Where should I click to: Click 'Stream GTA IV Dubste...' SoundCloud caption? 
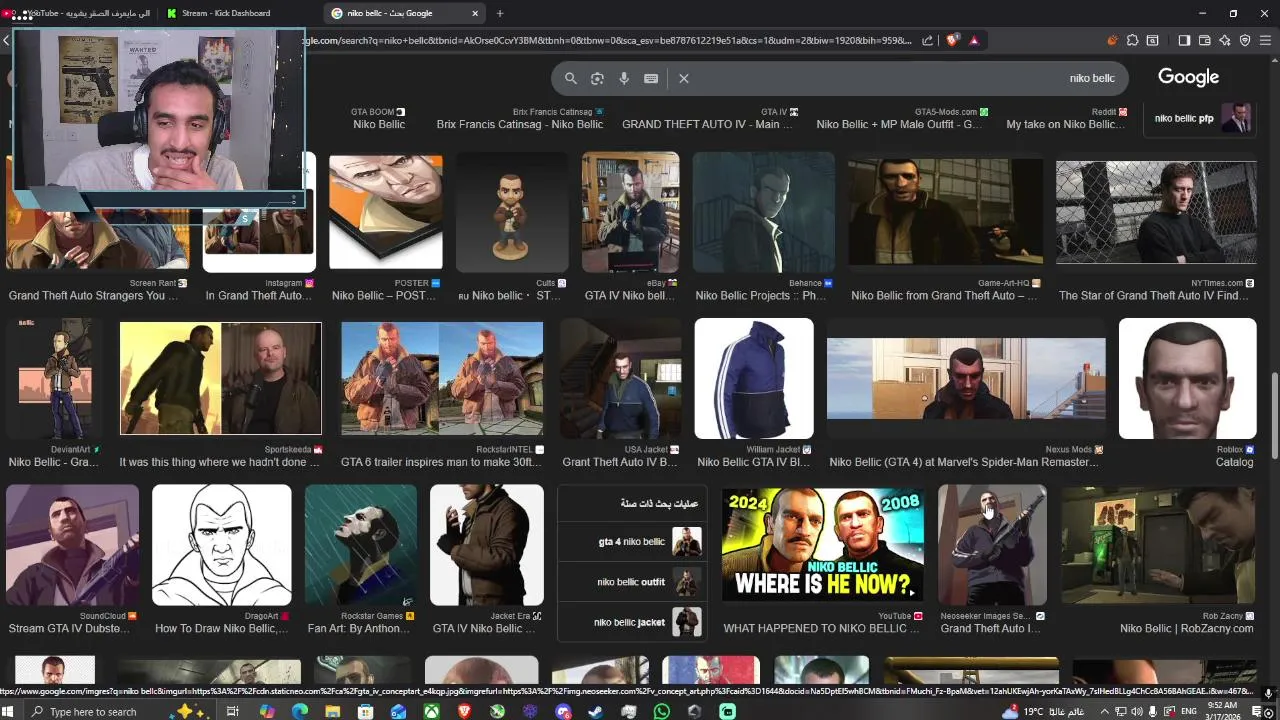(69, 628)
